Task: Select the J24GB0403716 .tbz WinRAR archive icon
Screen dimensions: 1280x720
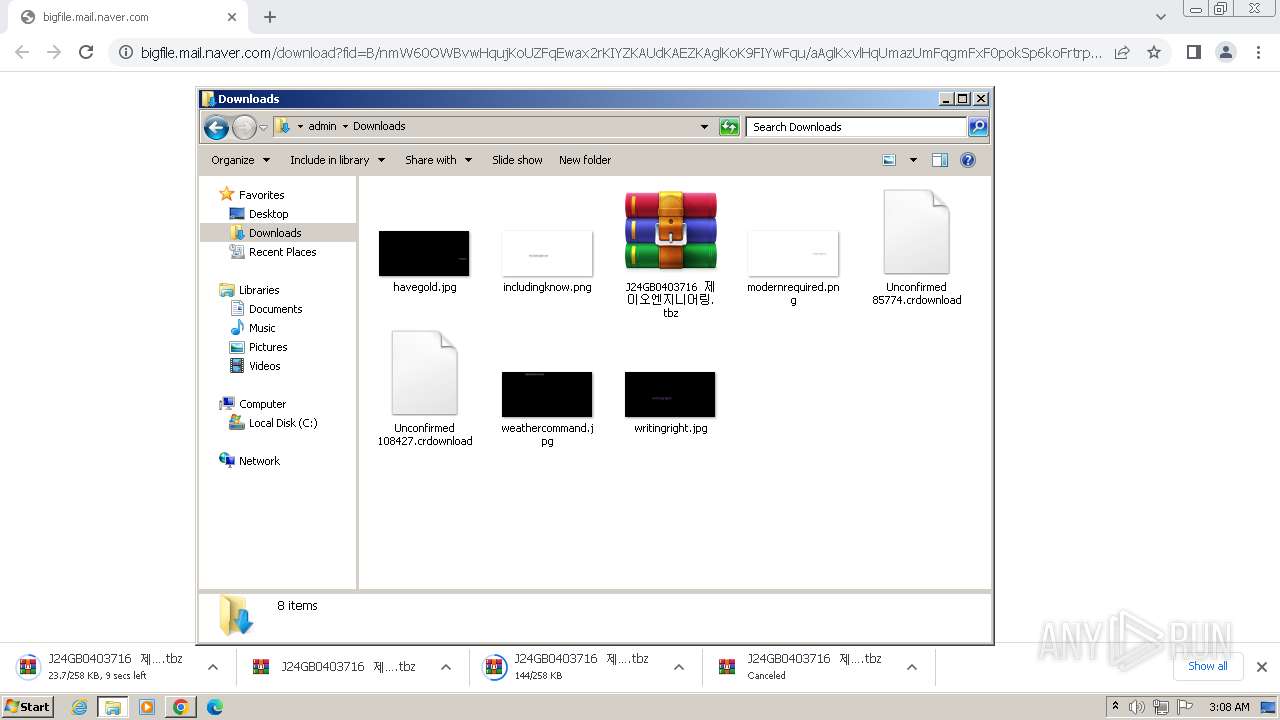Action: 671,231
